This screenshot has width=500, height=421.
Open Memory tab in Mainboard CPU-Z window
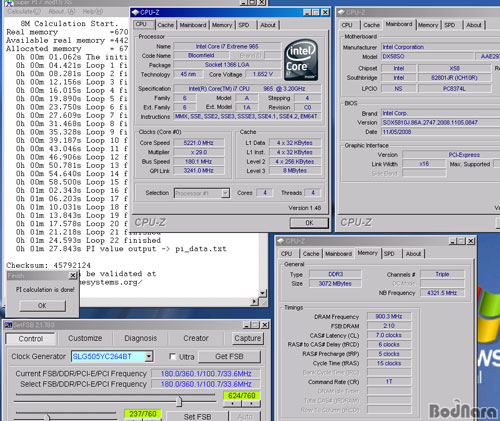[428, 25]
